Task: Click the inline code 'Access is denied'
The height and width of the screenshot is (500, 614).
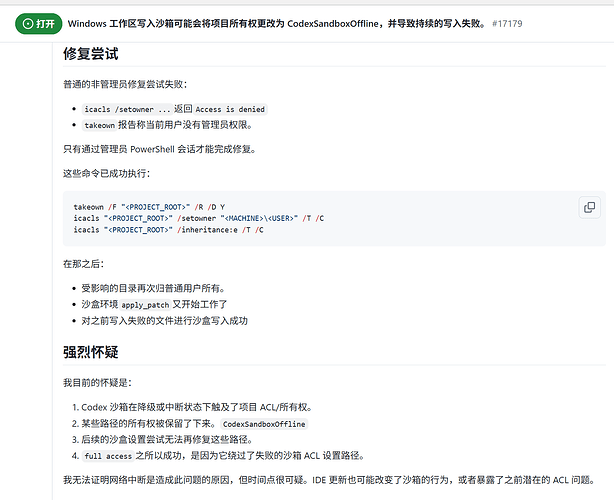Action: click(230, 109)
